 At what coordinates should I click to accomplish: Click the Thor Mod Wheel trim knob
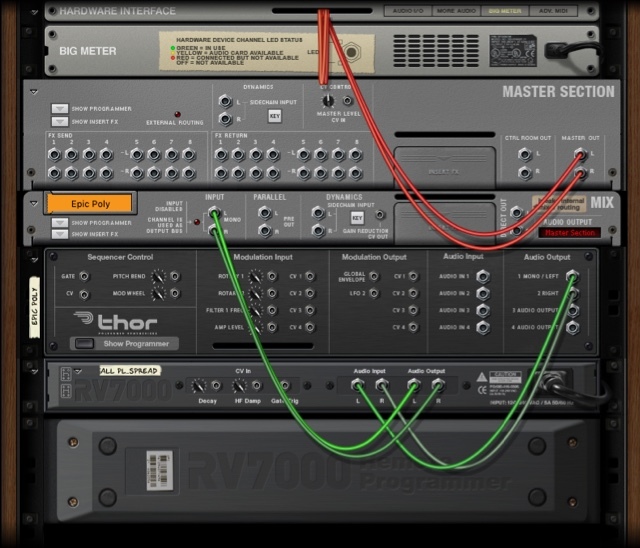click(158, 293)
